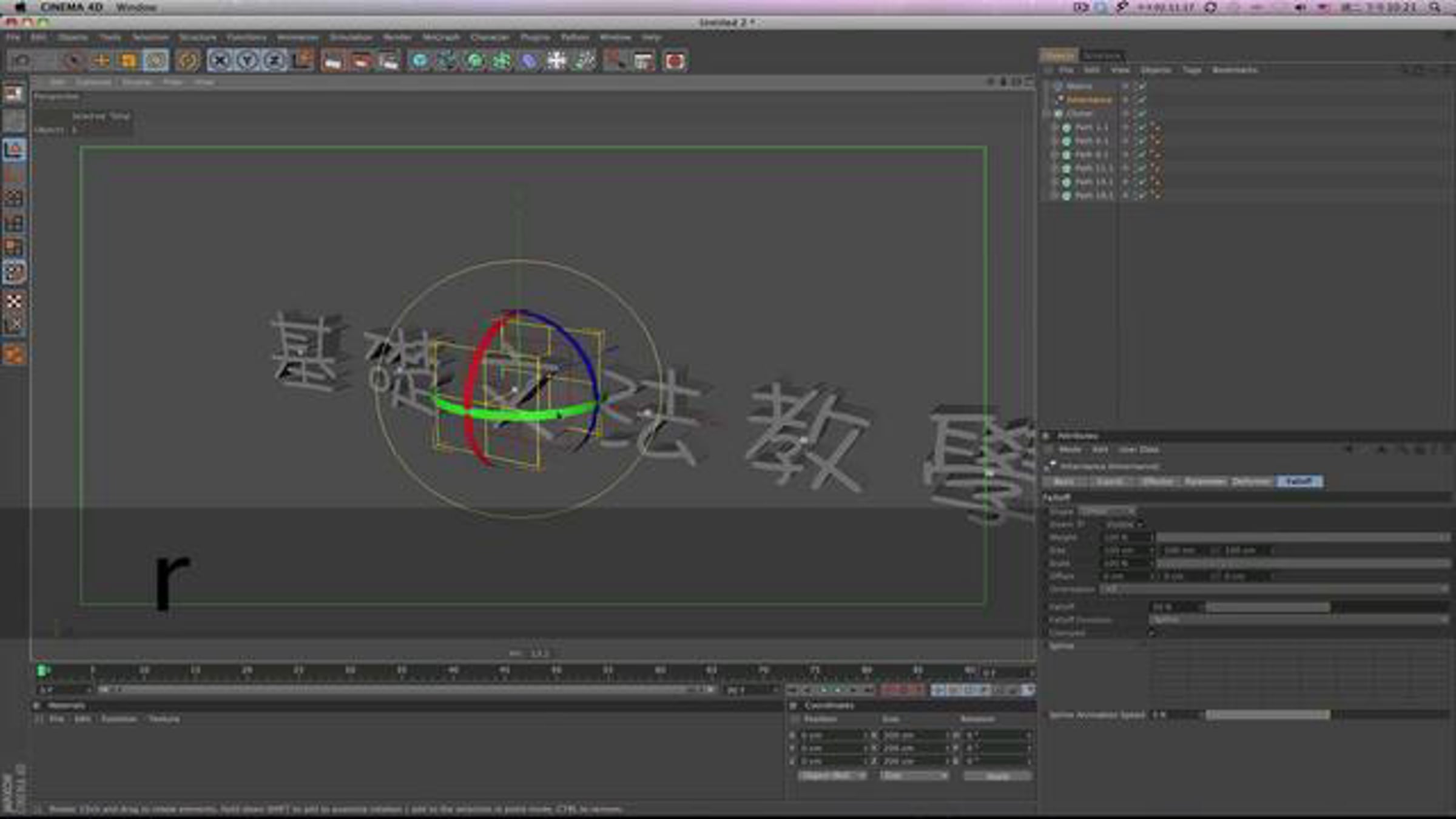Select the Cloner object in the tree
Screen dimensions: 1456x819
click(1079, 113)
